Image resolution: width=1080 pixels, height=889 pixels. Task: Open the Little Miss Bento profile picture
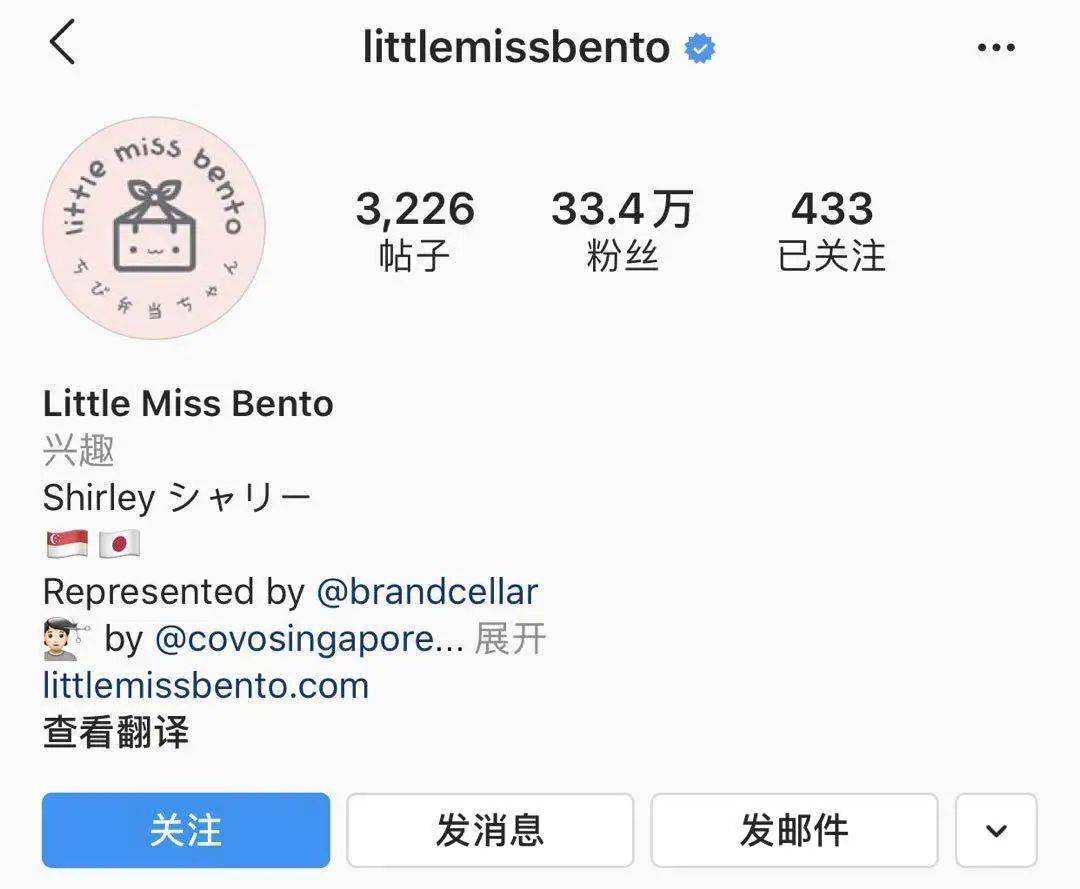coord(154,228)
